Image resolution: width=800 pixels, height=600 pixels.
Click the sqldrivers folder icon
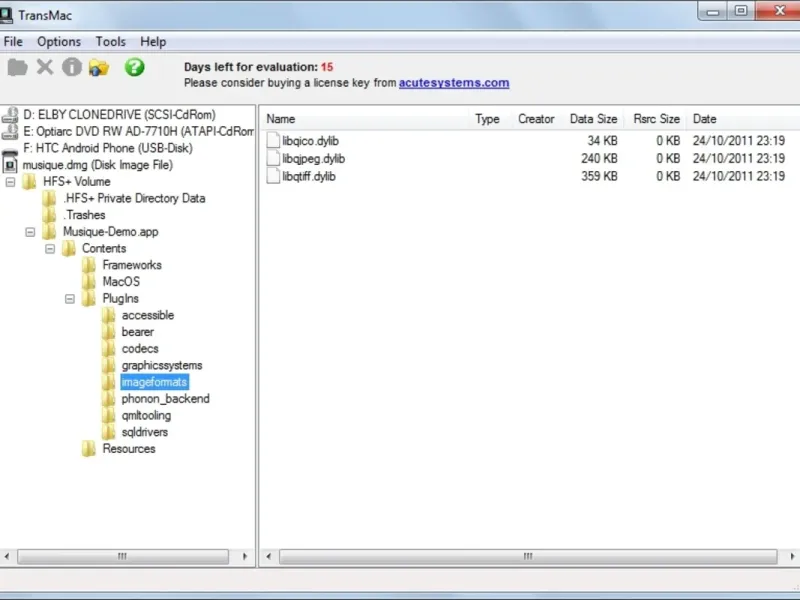pyautogui.click(x=108, y=432)
